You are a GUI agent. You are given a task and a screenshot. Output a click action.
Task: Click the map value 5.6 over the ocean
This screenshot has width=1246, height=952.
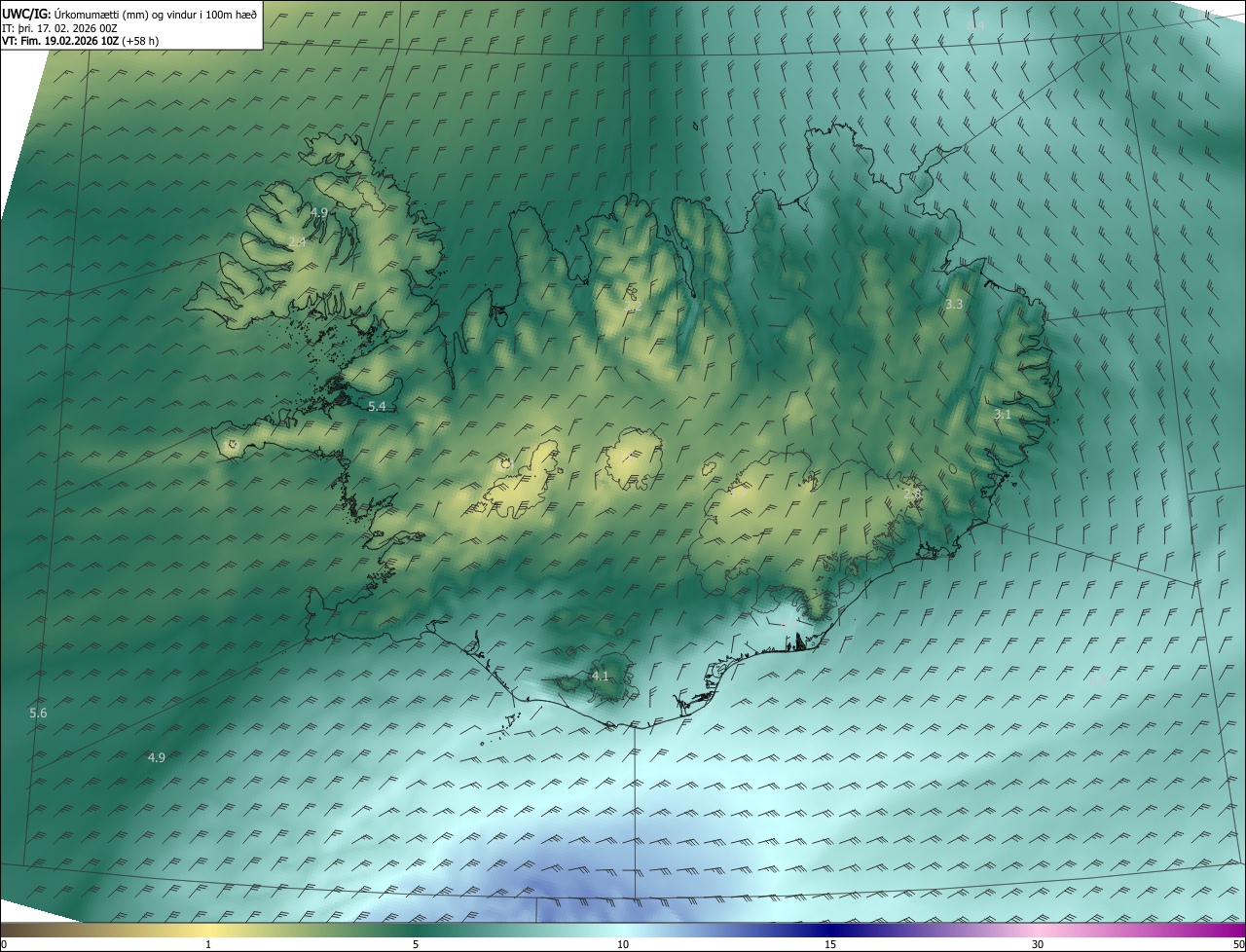click(x=38, y=713)
